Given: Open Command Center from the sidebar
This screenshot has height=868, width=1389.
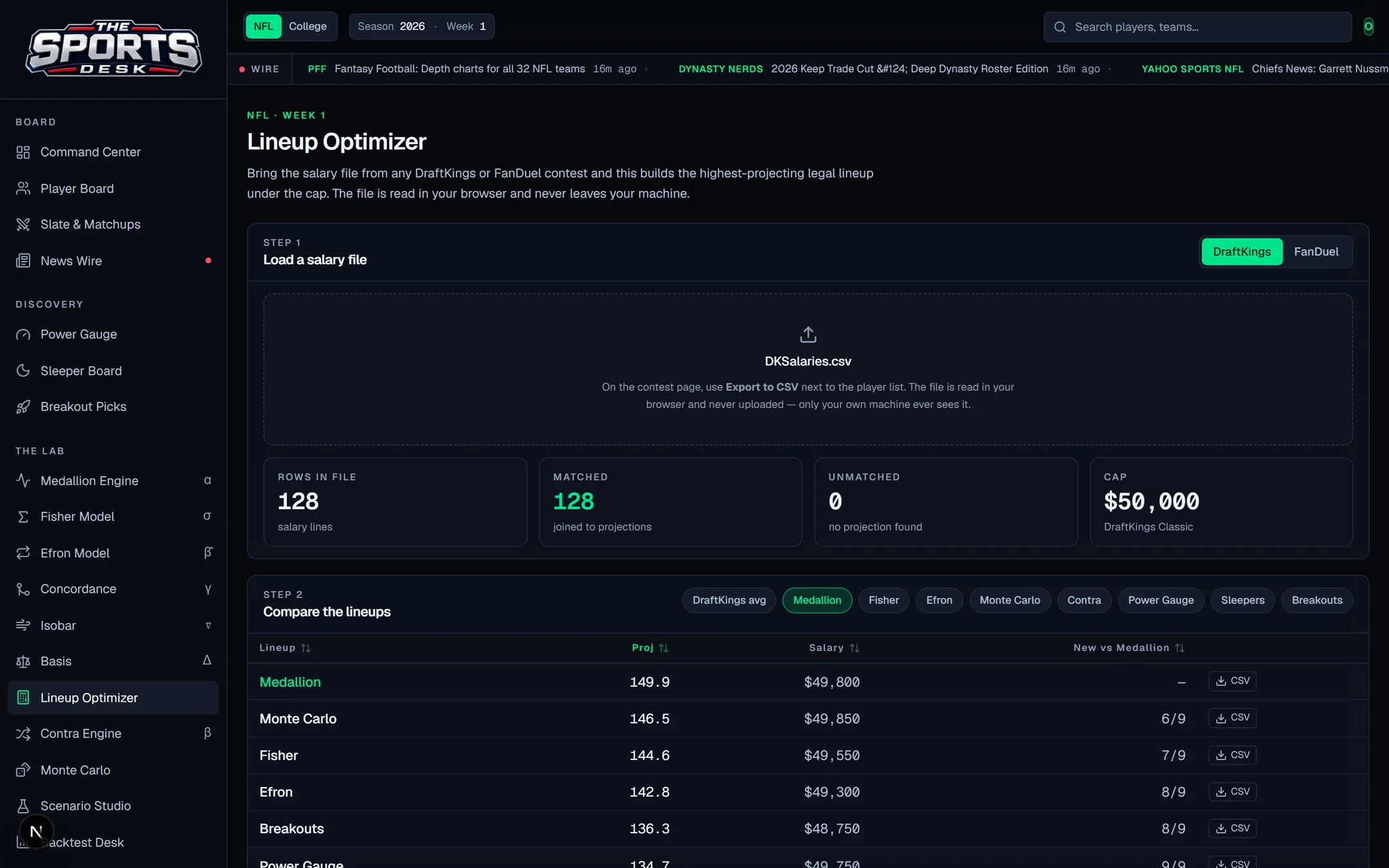Looking at the screenshot, I should 113,152.
